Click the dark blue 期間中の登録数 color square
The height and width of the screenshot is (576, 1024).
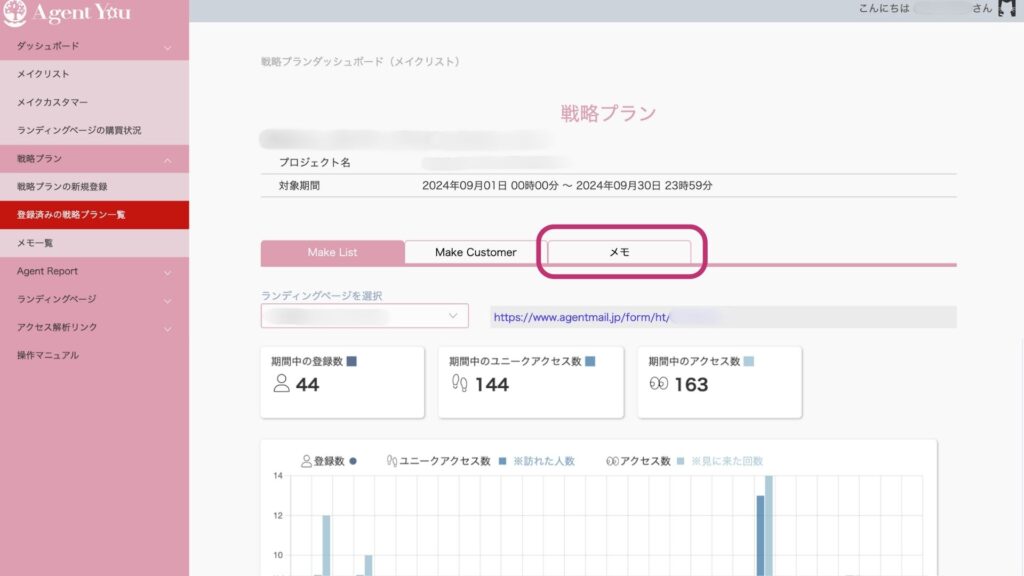click(350, 361)
